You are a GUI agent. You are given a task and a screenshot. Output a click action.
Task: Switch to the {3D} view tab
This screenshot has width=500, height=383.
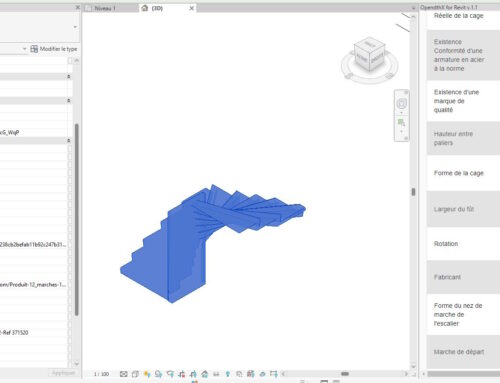point(168,8)
